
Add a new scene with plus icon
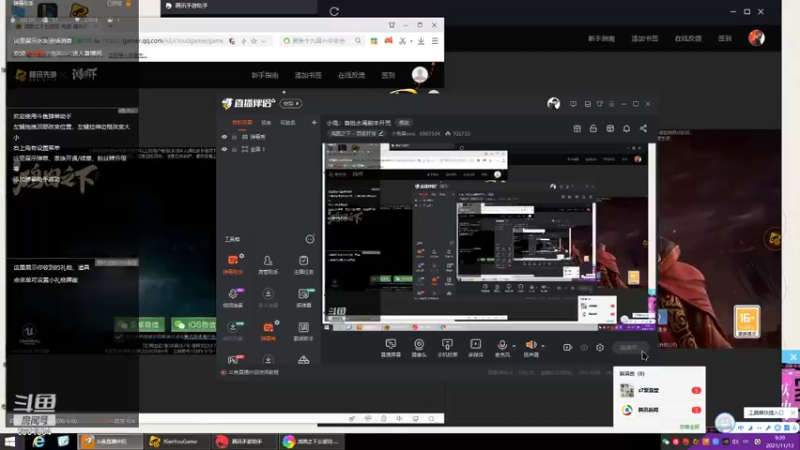(x=314, y=122)
